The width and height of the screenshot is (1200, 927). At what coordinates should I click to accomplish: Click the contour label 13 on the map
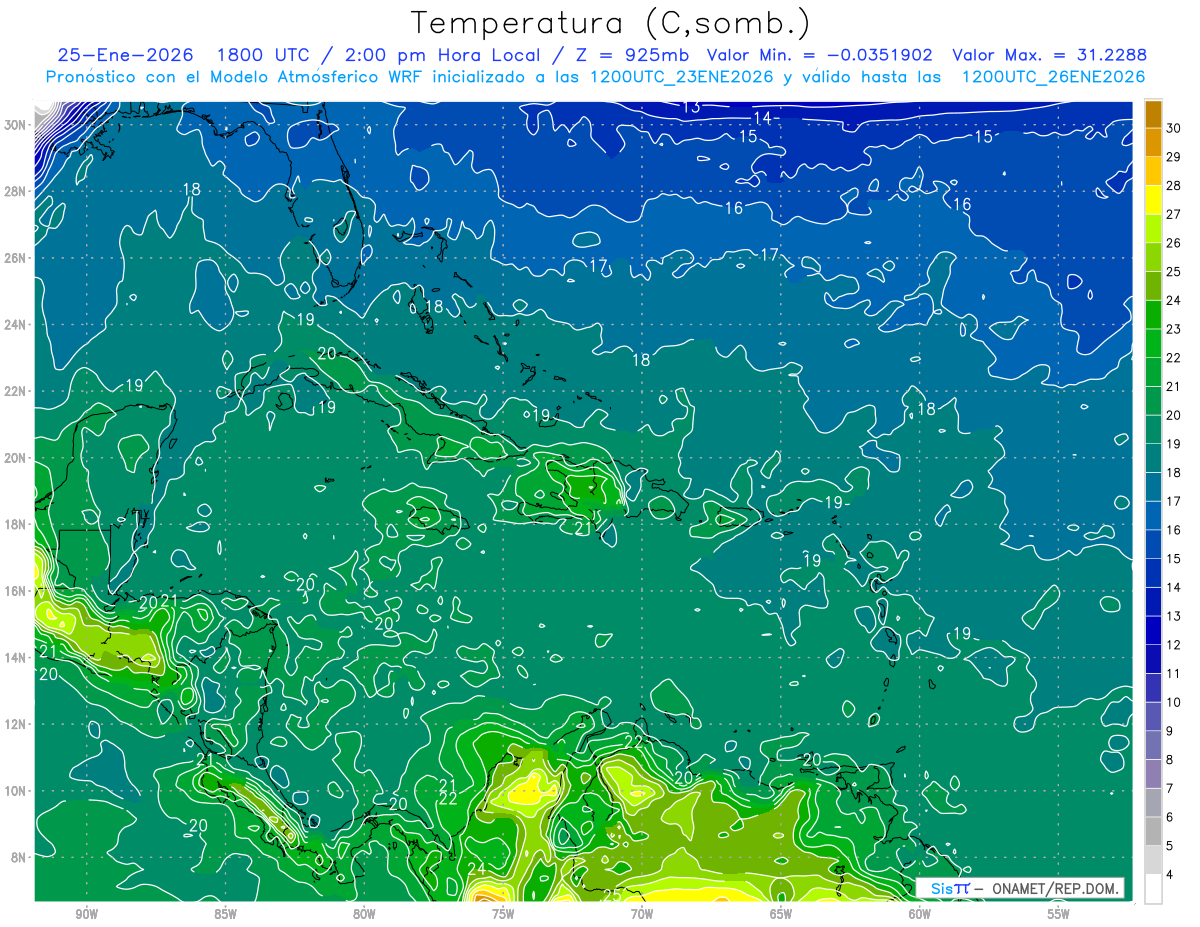[690, 107]
